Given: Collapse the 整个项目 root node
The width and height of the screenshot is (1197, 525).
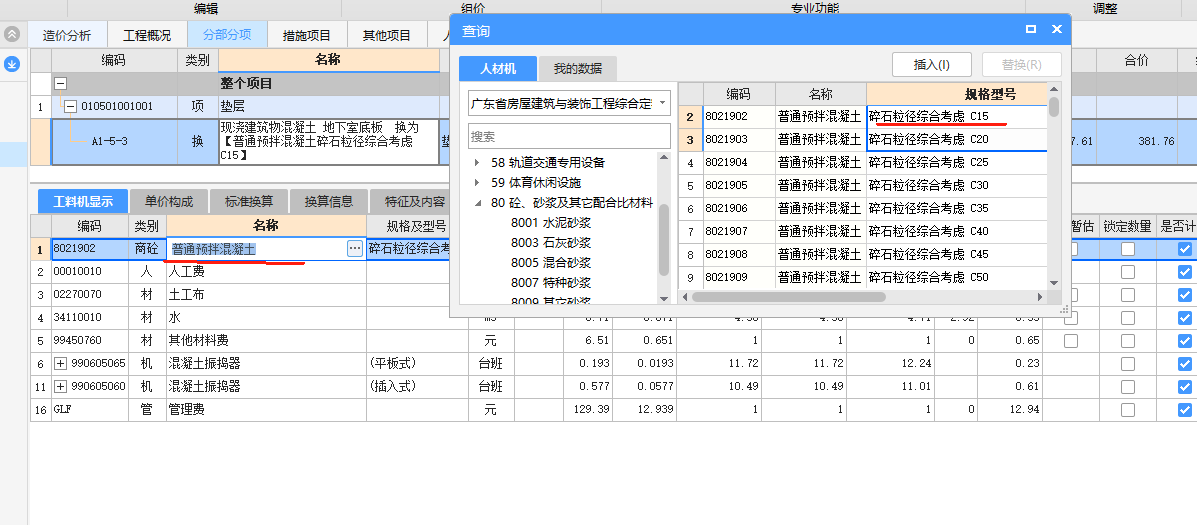Looking at the screenshot, I should click(x=60, y=84).
